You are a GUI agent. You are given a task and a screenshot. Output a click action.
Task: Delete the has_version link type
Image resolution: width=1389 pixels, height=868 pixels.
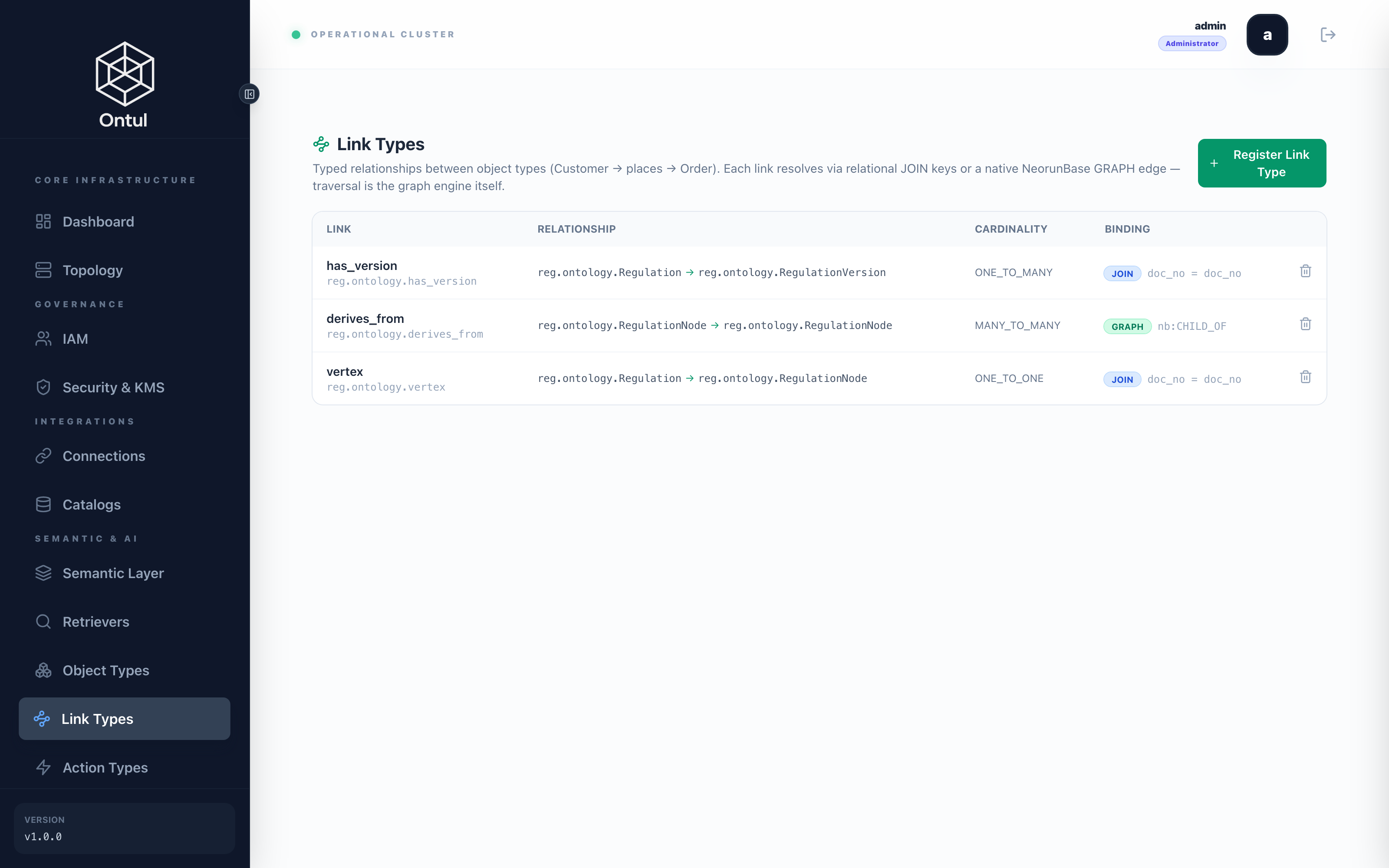(x=1305, y=271)
